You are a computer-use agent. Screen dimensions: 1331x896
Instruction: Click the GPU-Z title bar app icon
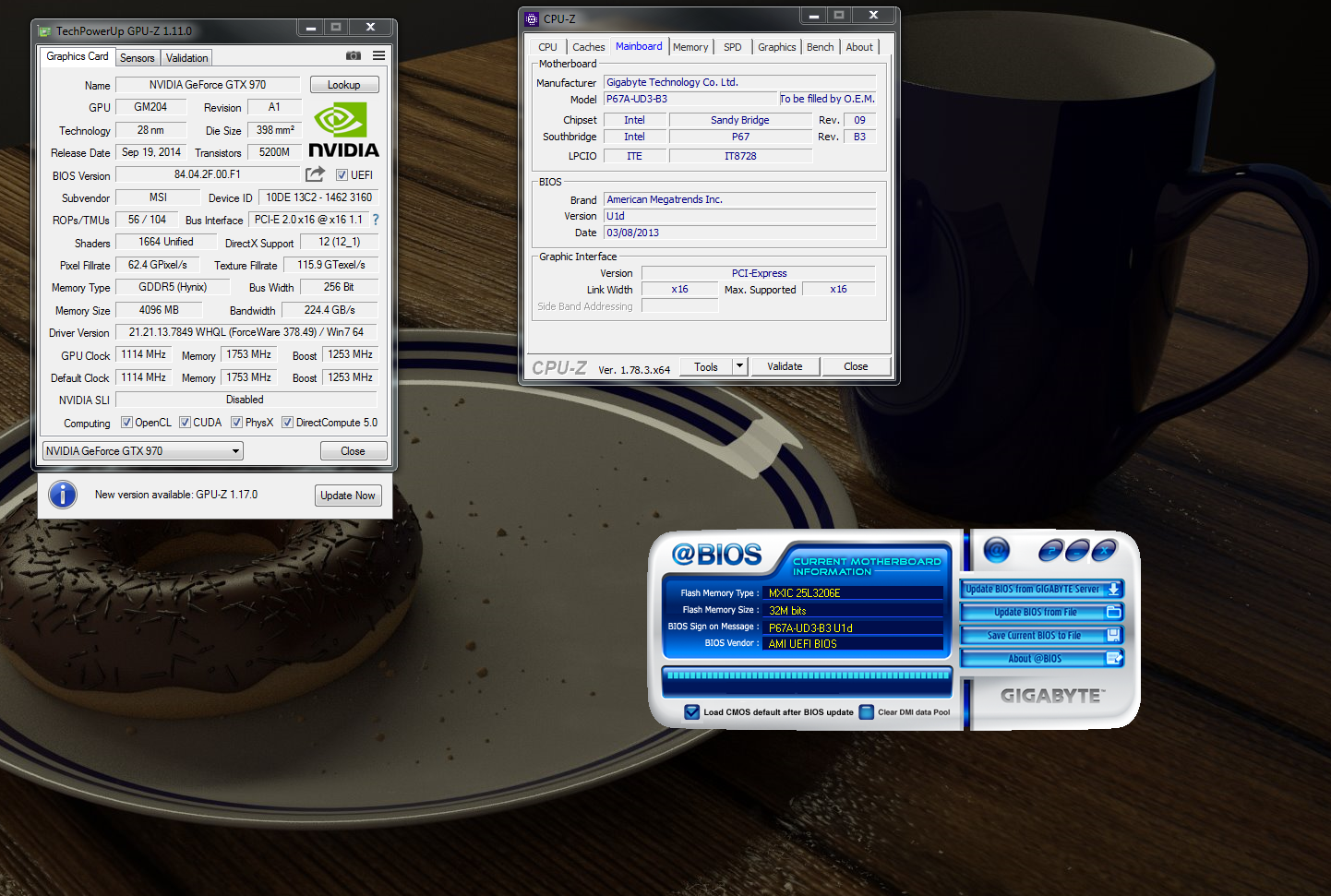click(x=44, y=31)
